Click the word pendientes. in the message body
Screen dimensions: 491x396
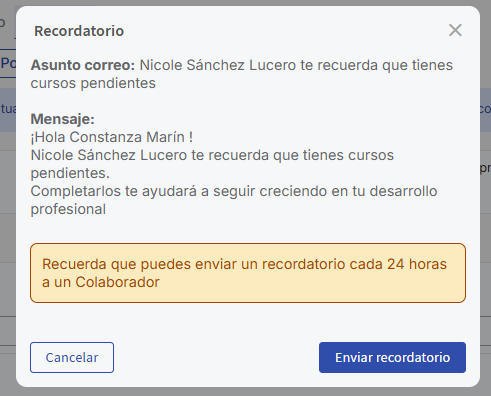(70, 173)
